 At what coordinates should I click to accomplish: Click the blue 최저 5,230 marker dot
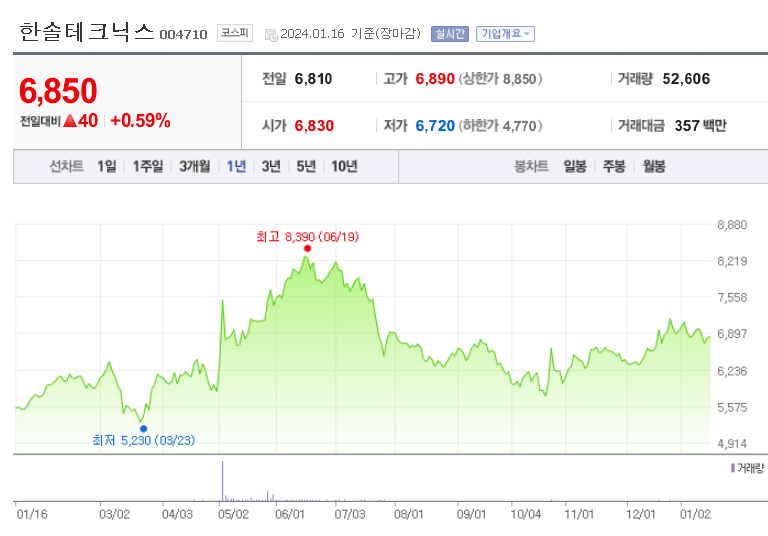(144, 429)
